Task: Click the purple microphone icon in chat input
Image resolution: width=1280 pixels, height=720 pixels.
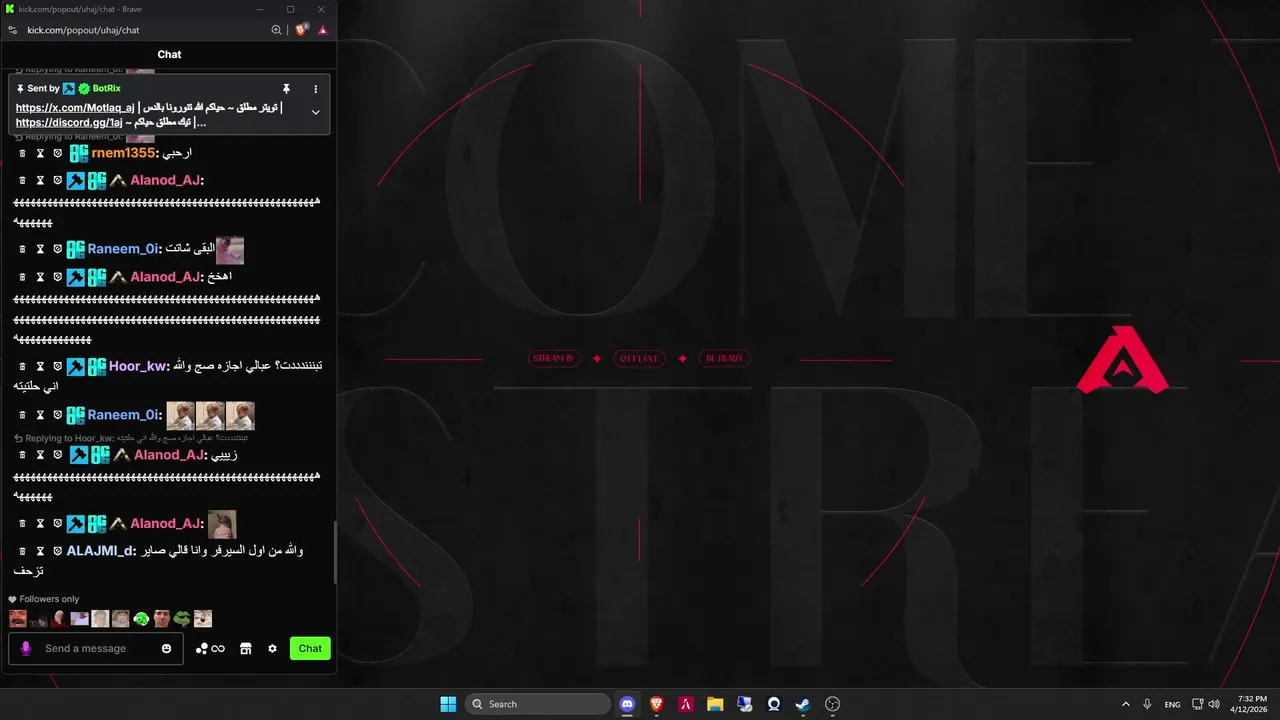Action: pos(26,649)
